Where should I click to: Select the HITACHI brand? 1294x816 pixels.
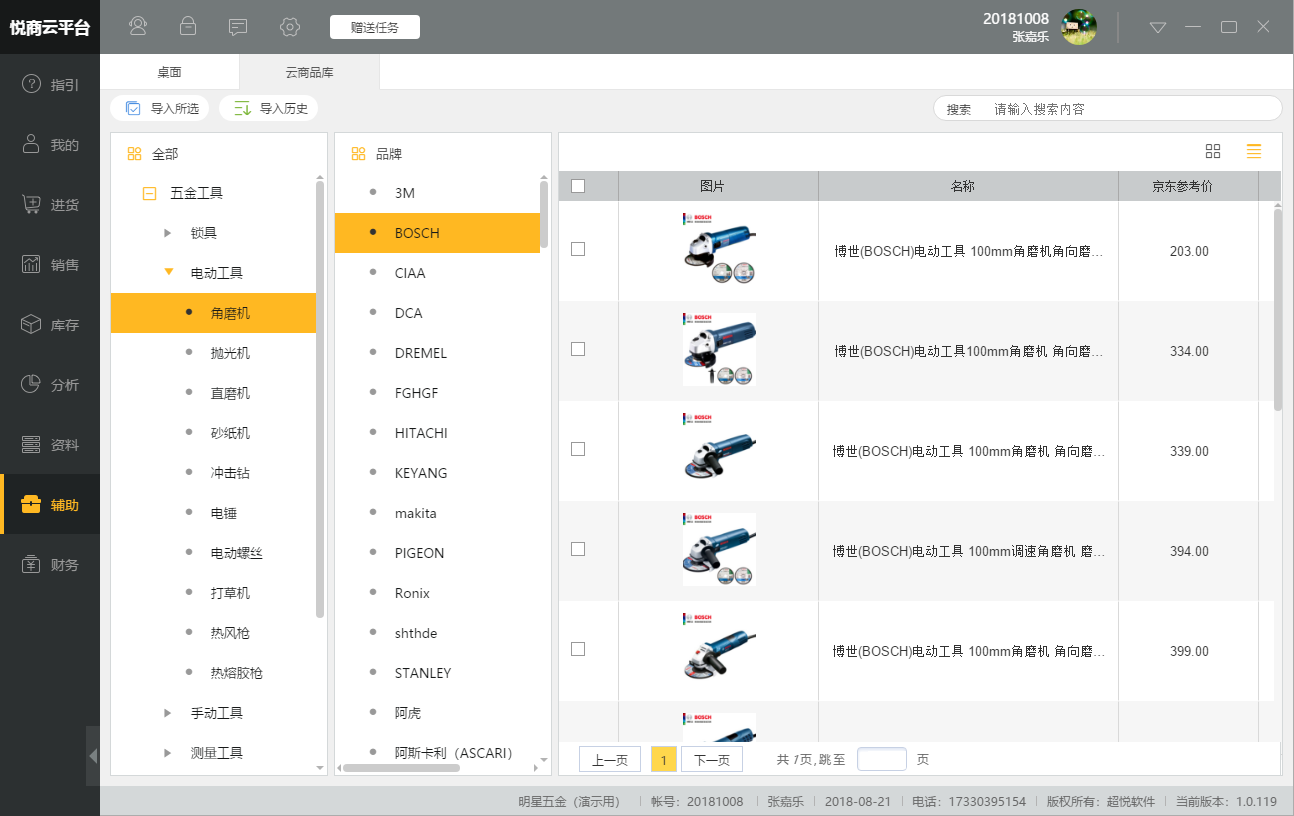(x=437, y=433)
